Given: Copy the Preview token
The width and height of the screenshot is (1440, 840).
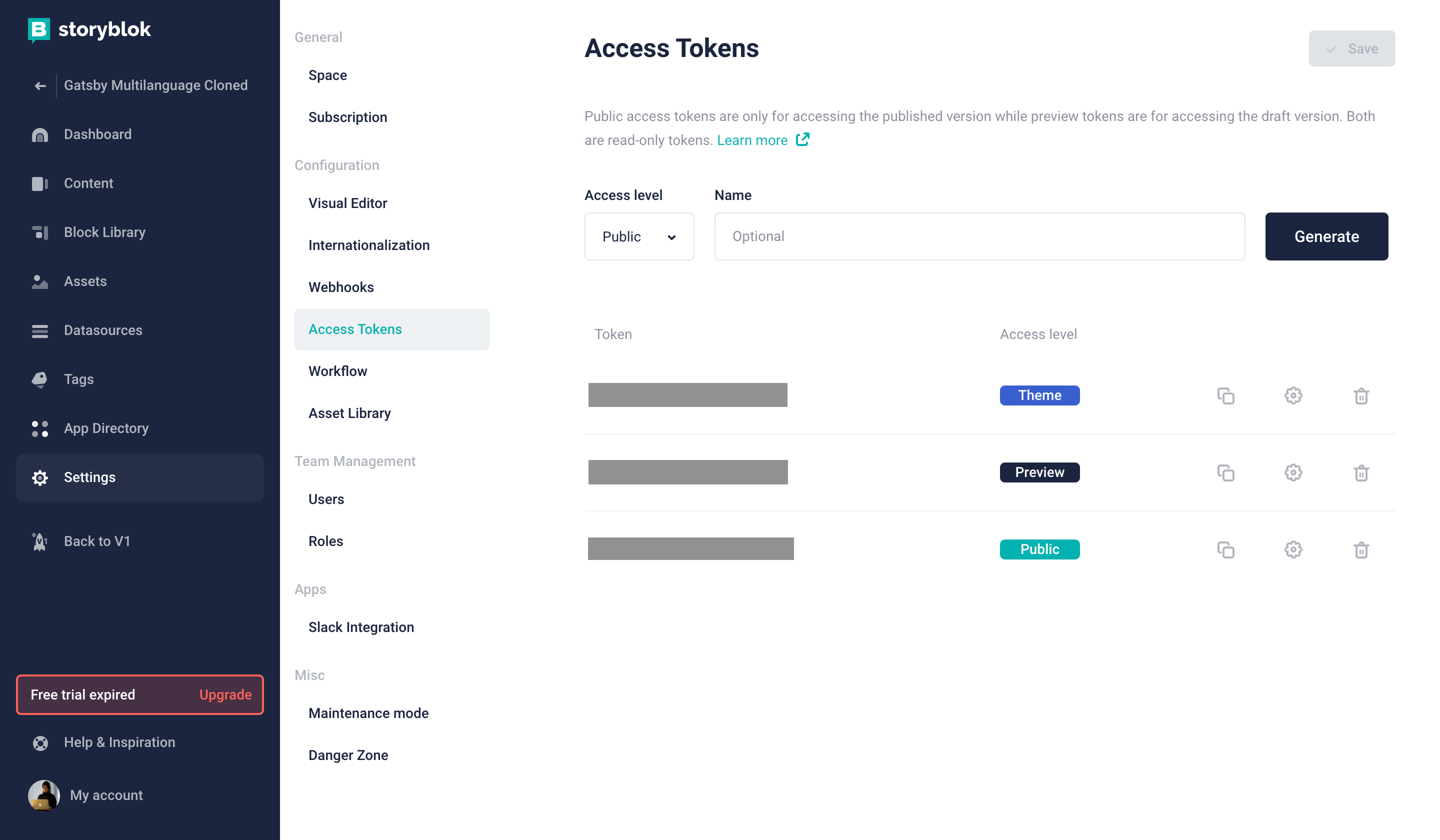Looking at the screenshot, I should [x=1225, y=472].
